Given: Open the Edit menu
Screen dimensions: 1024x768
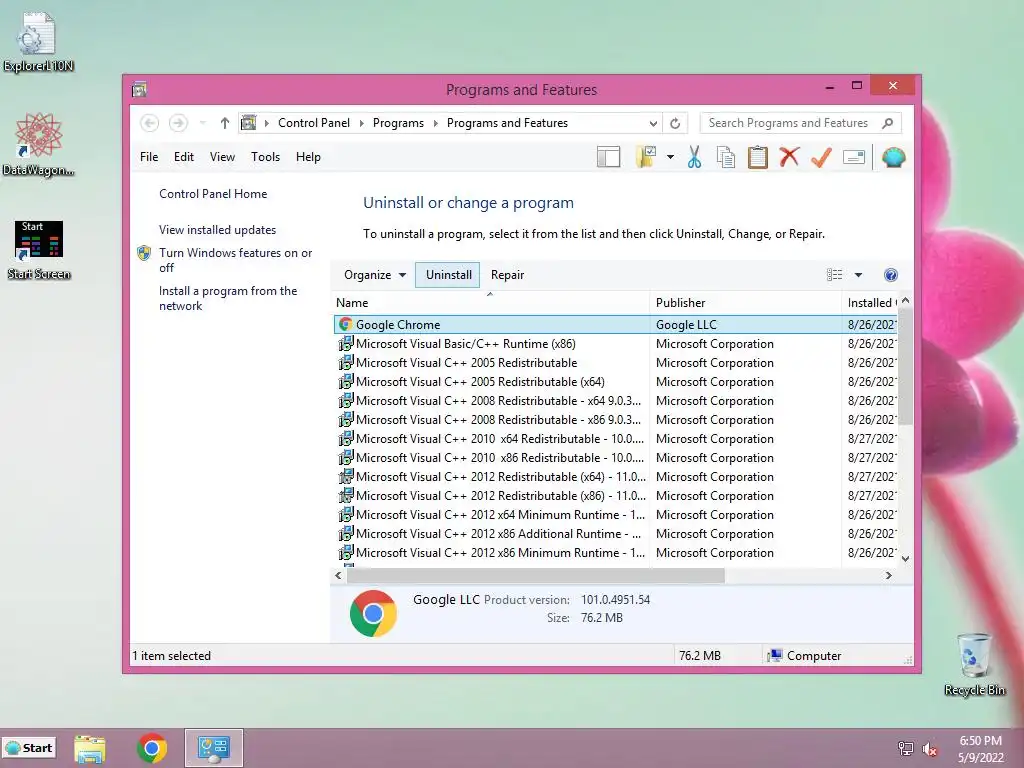Looking at the screenshot, I should (x=184, y=157).
